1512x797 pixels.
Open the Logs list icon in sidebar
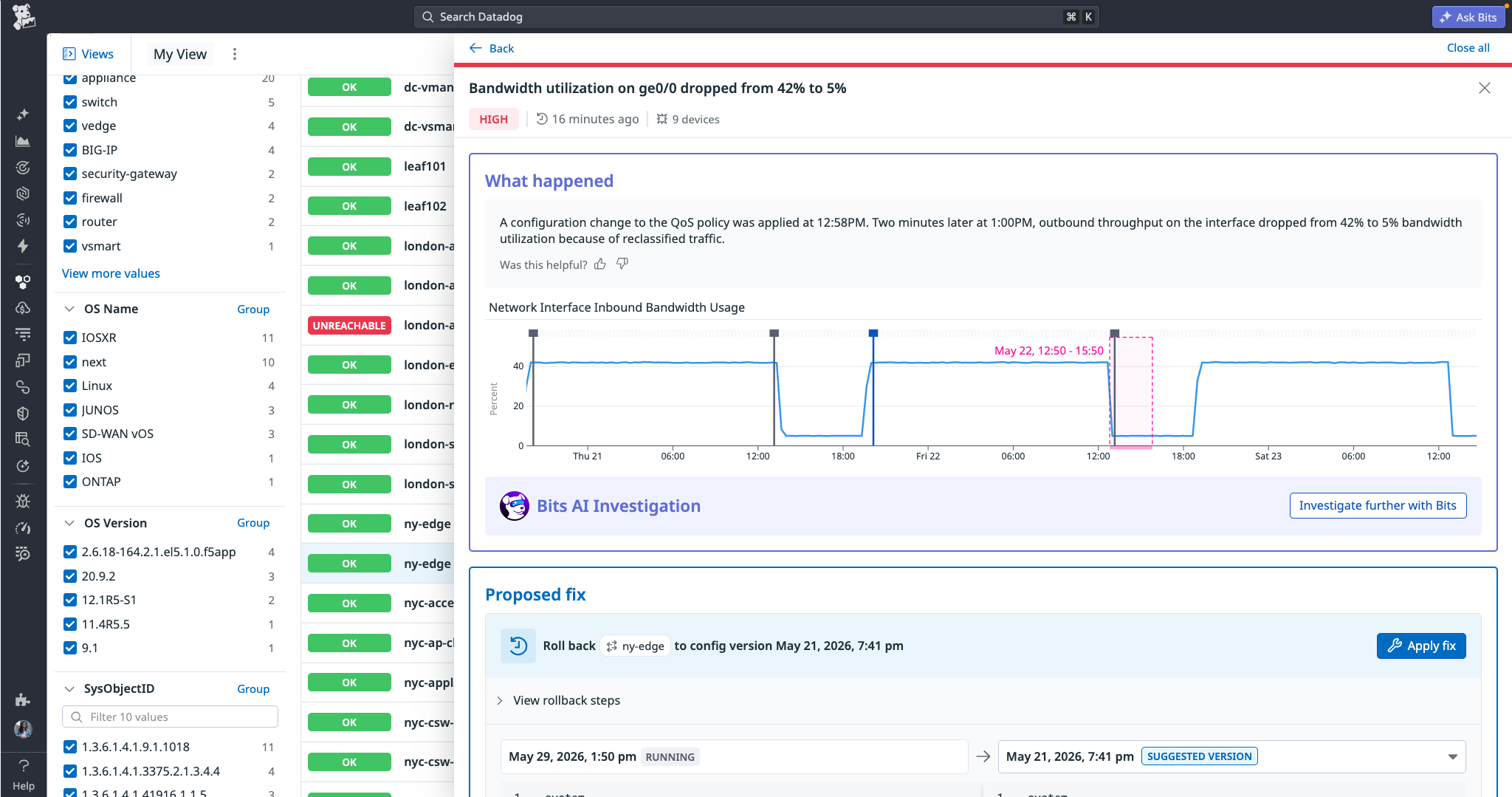[x=23, y=334]
